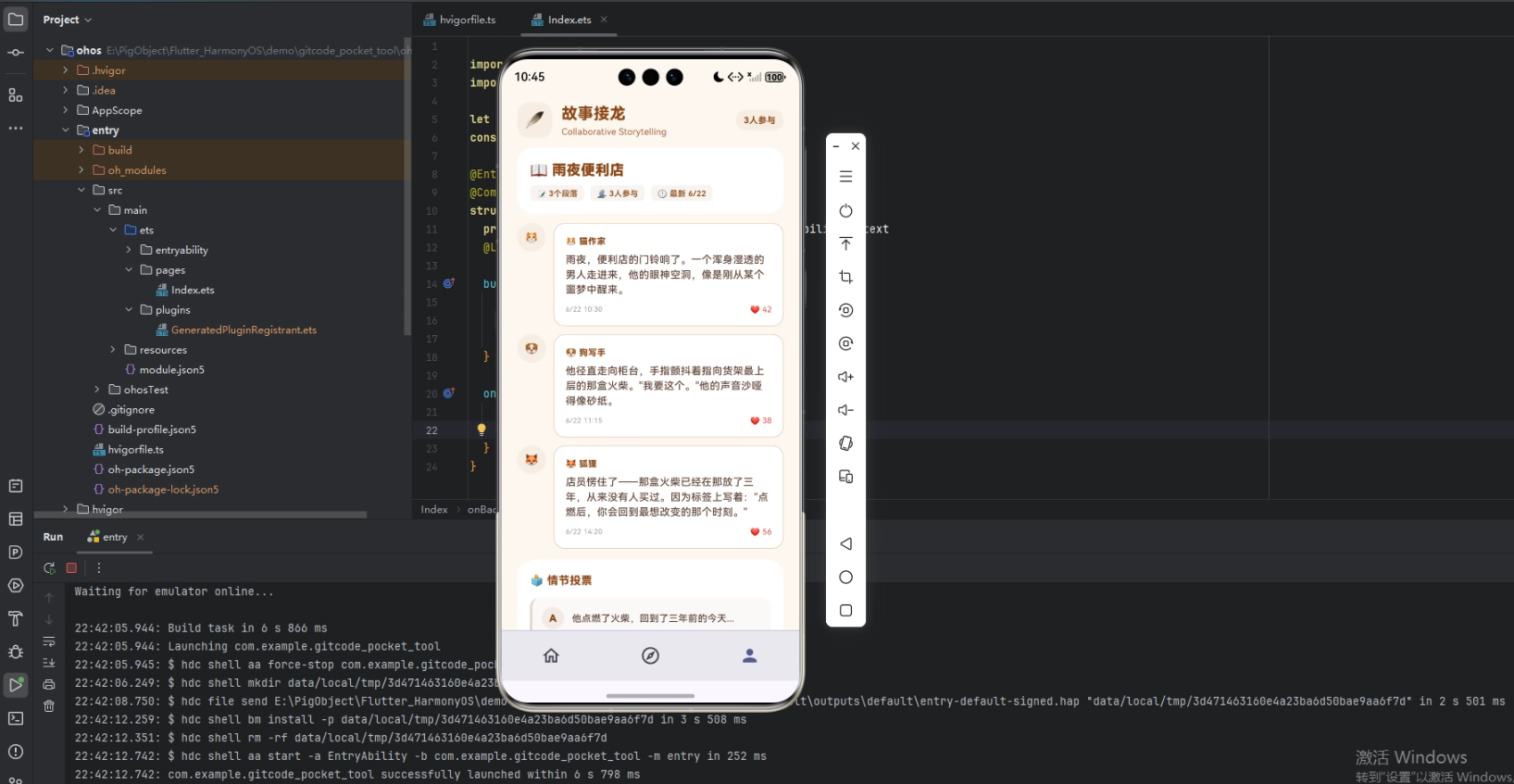Screen dimensions: 1514x784
Task: Toggle soft-wrap in Run console
Action: click(49, 641)
